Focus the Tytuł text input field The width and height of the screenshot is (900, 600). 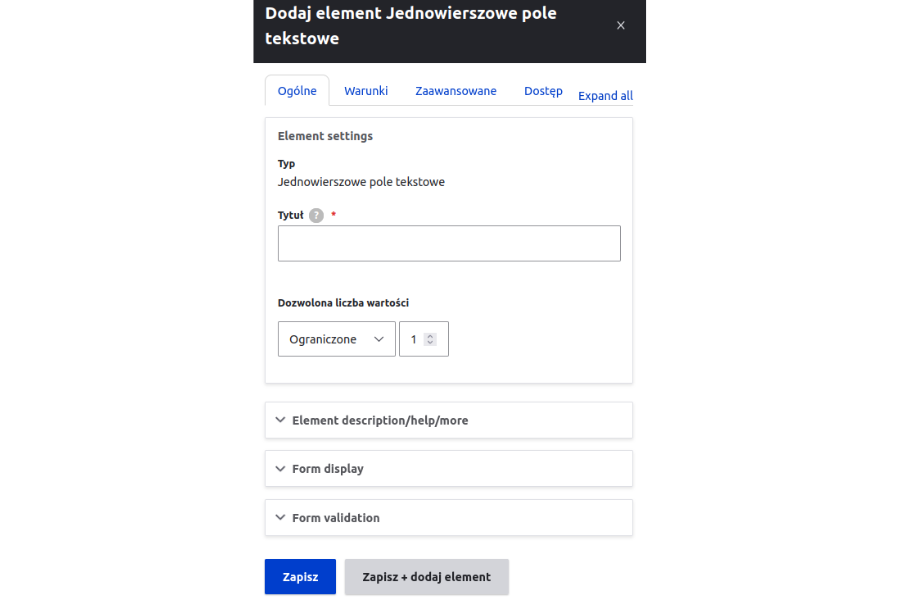click(x=449, y=243)
